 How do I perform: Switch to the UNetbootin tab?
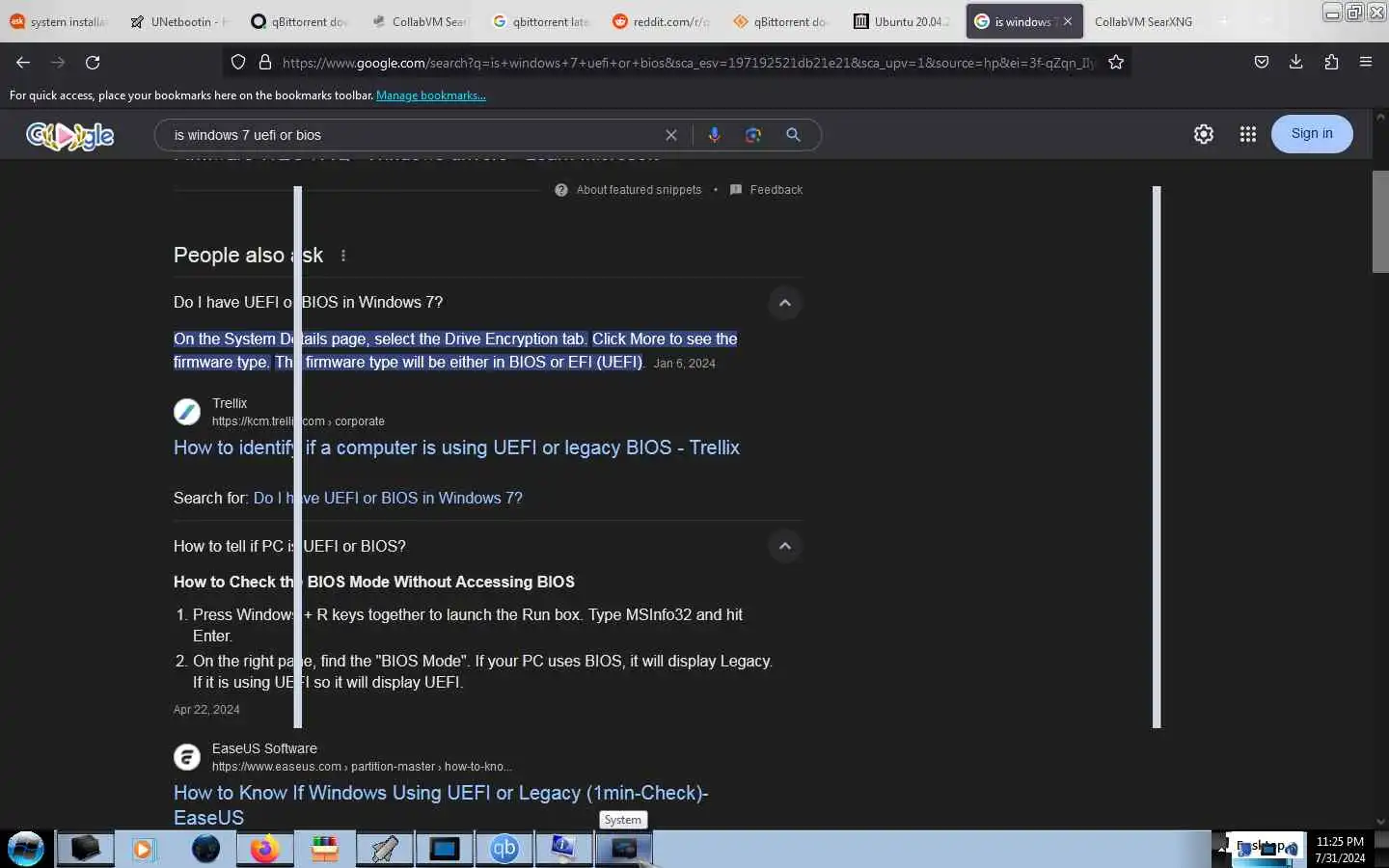(179, 21)
